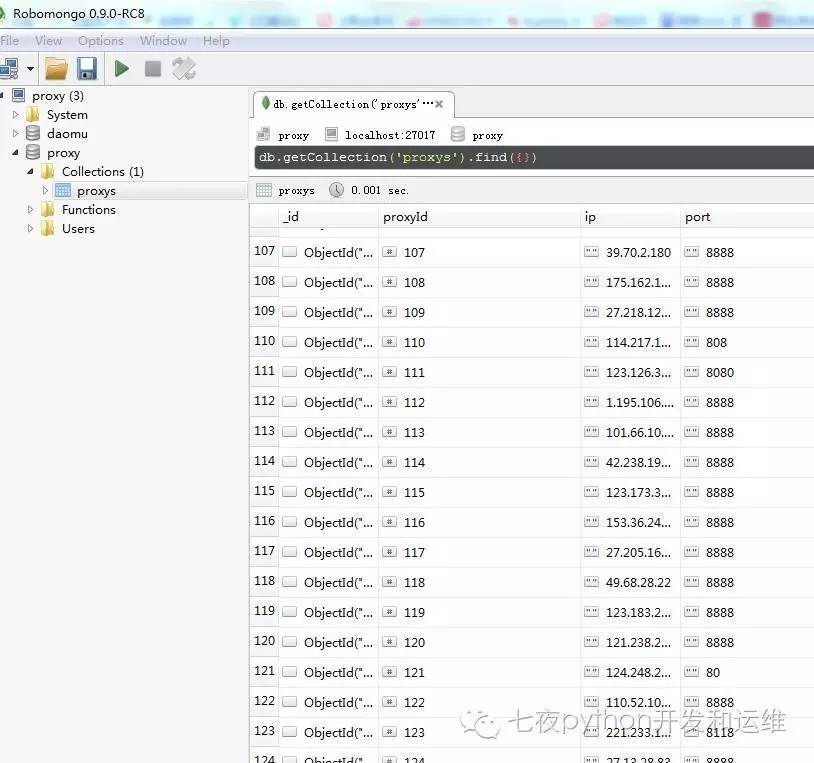The height and width of the screenshot is (763, 814).
Task: Open the Window menu
Action: tap(163, 40)
